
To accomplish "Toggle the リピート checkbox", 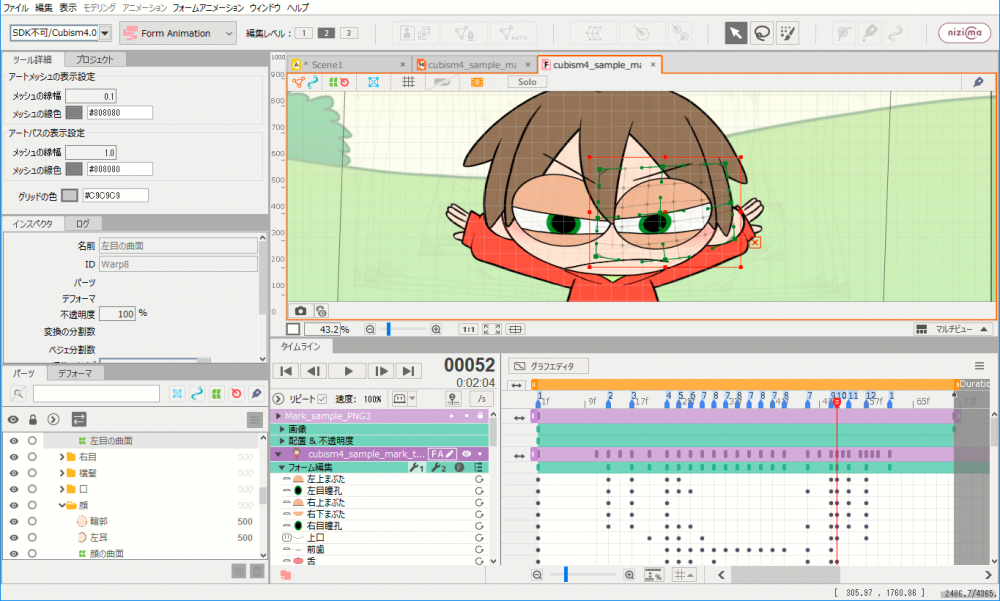I will point(322,399).
